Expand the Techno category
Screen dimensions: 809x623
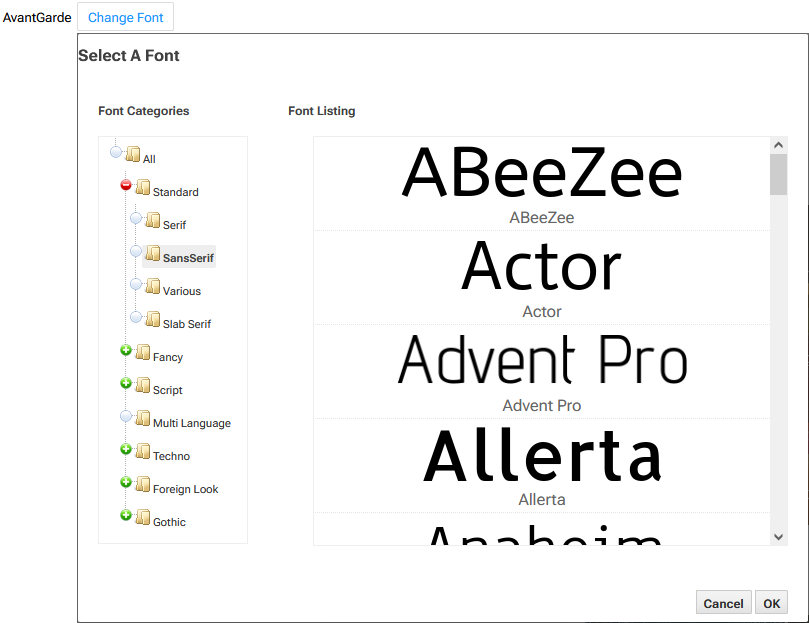click(x=125, y=450)
